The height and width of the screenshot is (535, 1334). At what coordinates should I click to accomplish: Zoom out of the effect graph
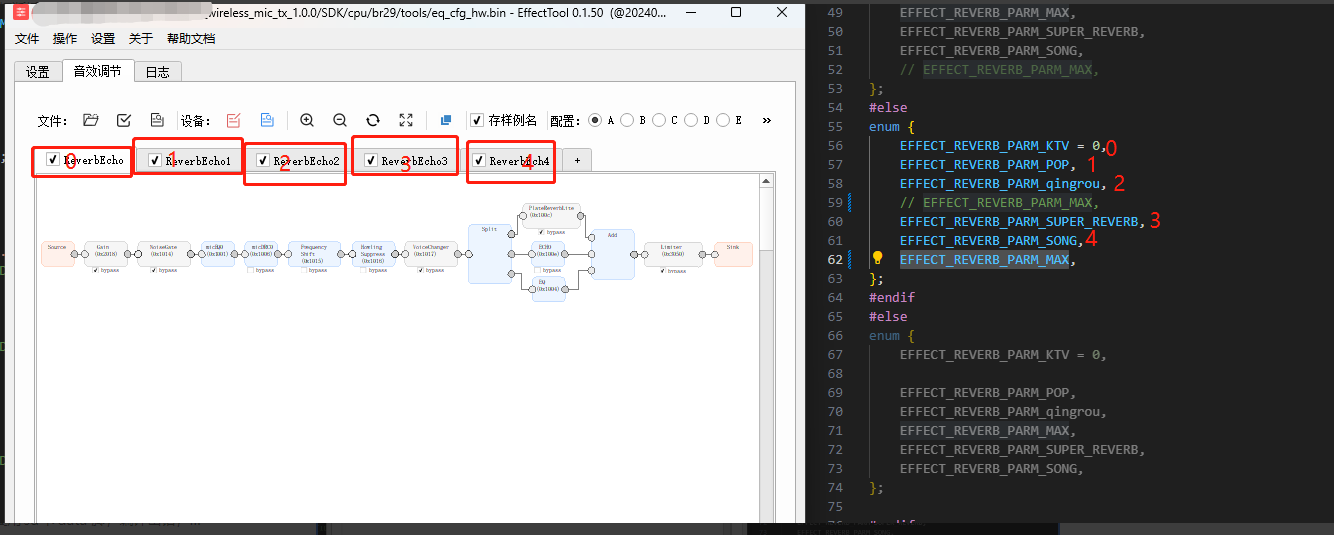(340, 120)
